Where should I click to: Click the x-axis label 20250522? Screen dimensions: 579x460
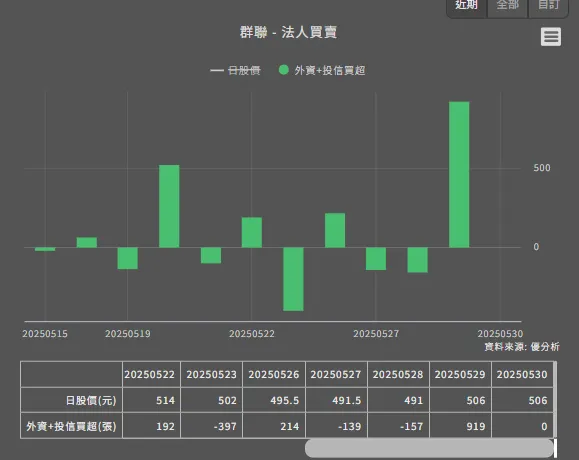tap(252, 334)
